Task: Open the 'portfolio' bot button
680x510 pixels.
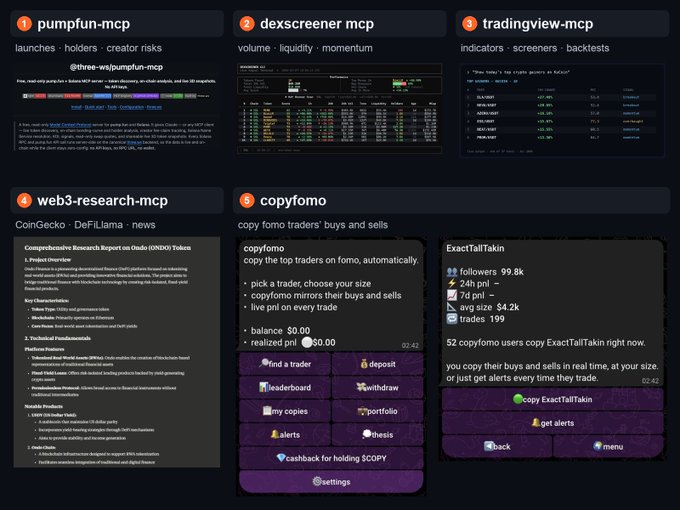Action: [378, 411]
